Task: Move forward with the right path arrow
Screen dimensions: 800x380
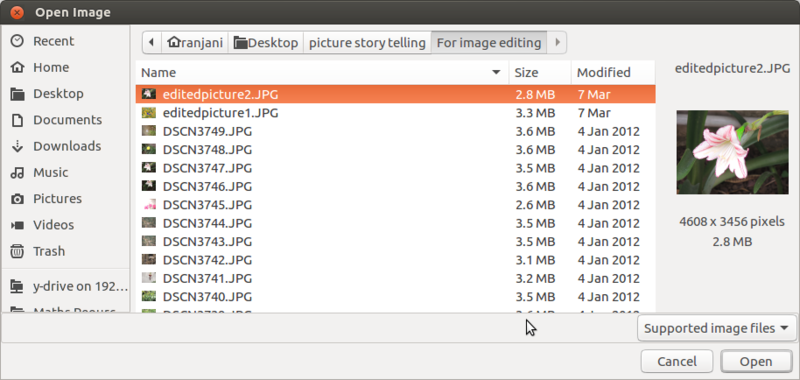Action: point(557,42)
